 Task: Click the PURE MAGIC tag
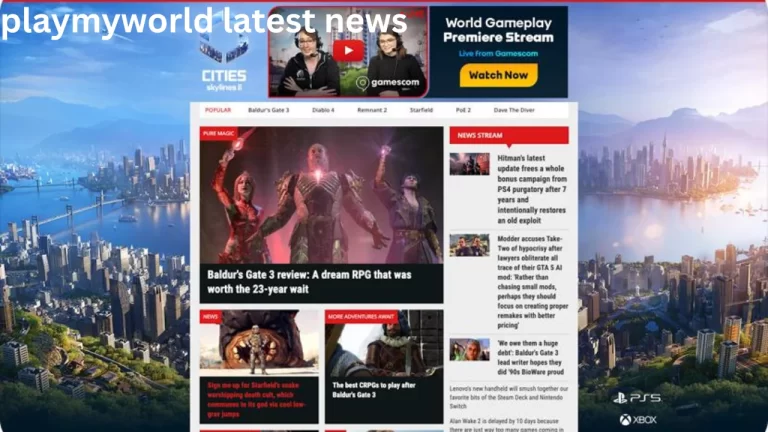click(x=218, y=133)
